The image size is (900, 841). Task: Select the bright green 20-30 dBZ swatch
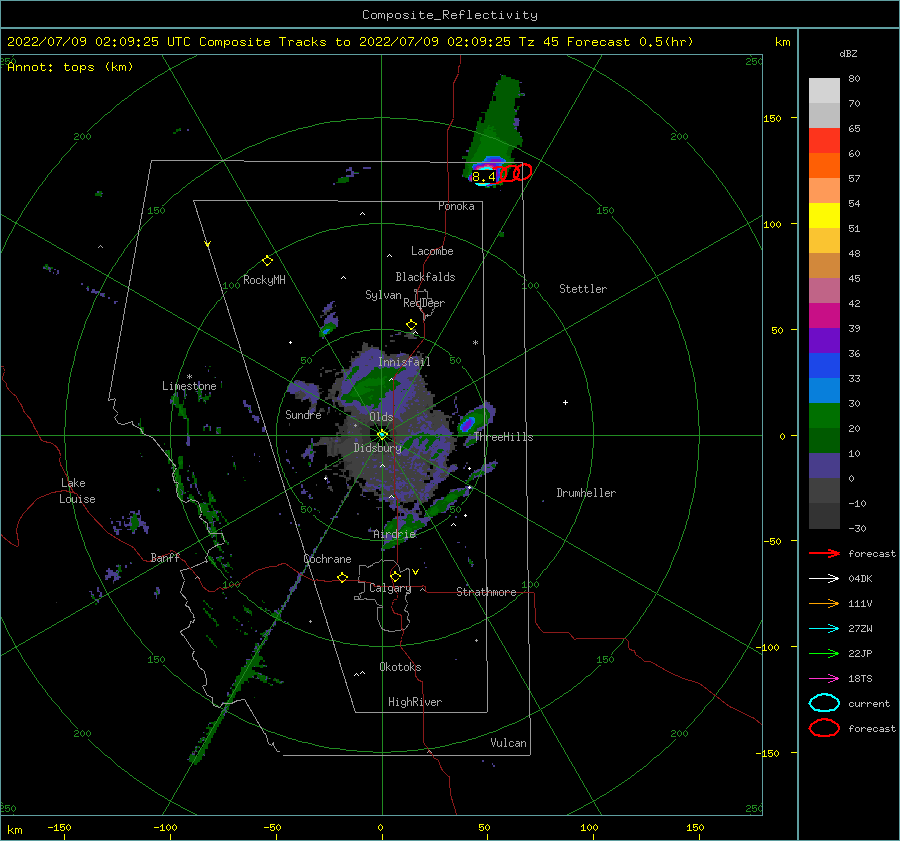click(x=824, y=415)
